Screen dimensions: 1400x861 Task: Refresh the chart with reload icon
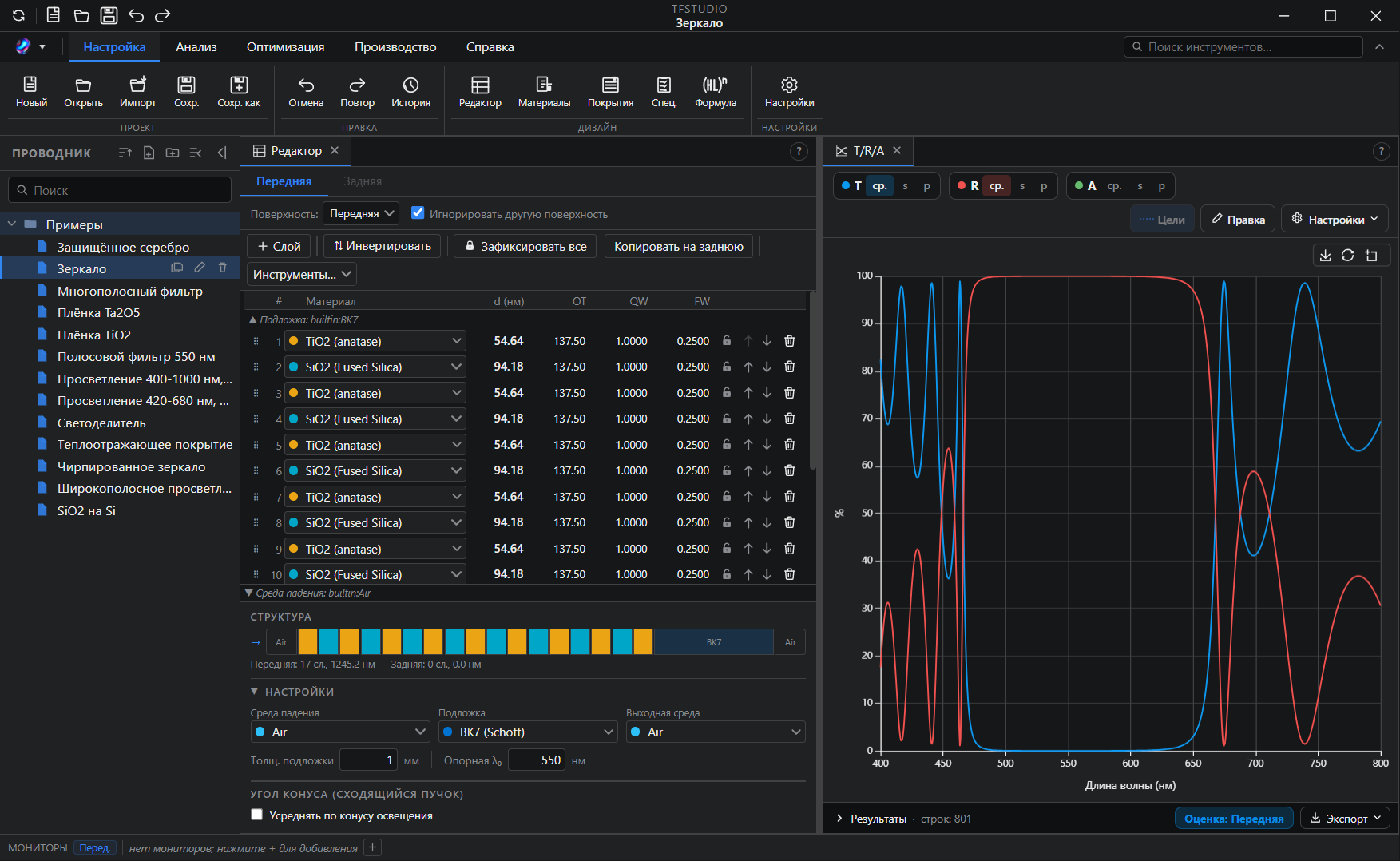1347,256
